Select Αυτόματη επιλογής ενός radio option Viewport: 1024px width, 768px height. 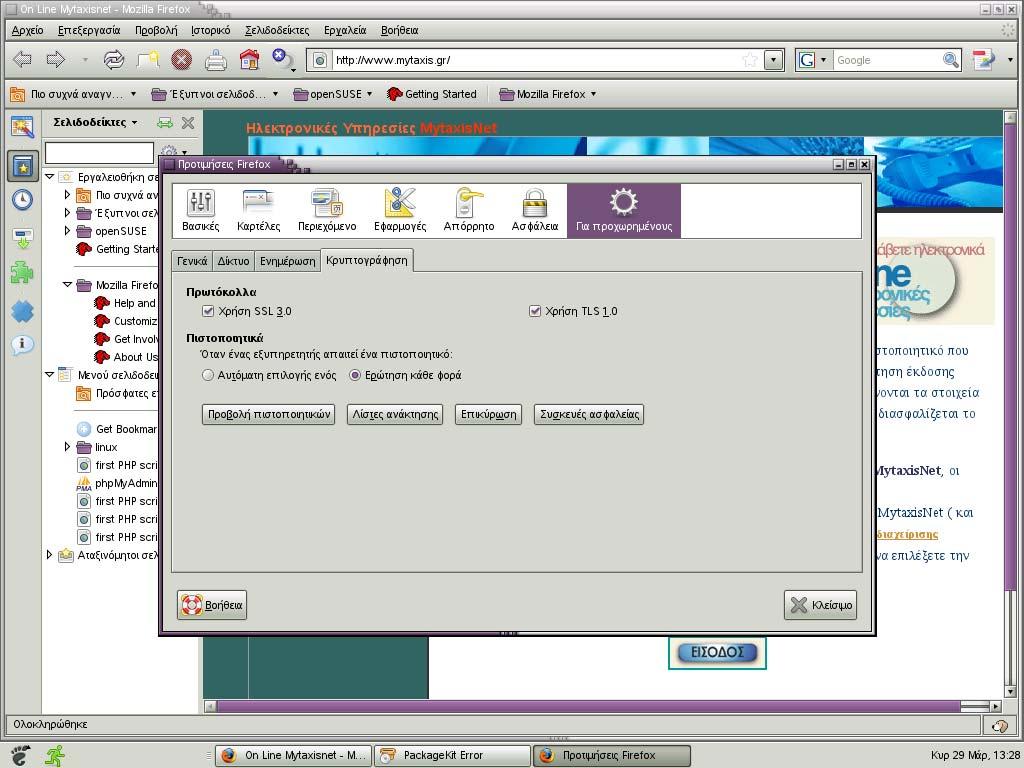[208, 376]
